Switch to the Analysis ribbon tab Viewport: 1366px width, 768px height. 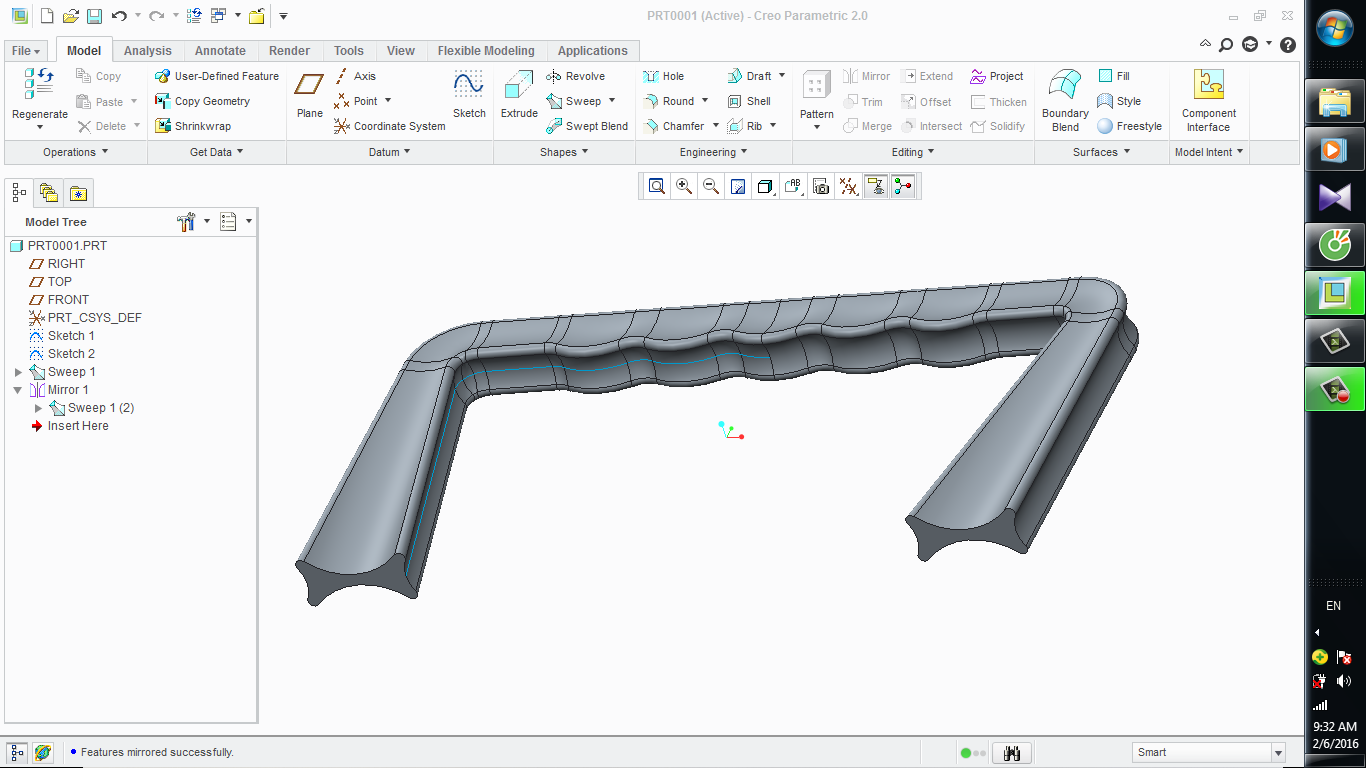tap(147, 51)
